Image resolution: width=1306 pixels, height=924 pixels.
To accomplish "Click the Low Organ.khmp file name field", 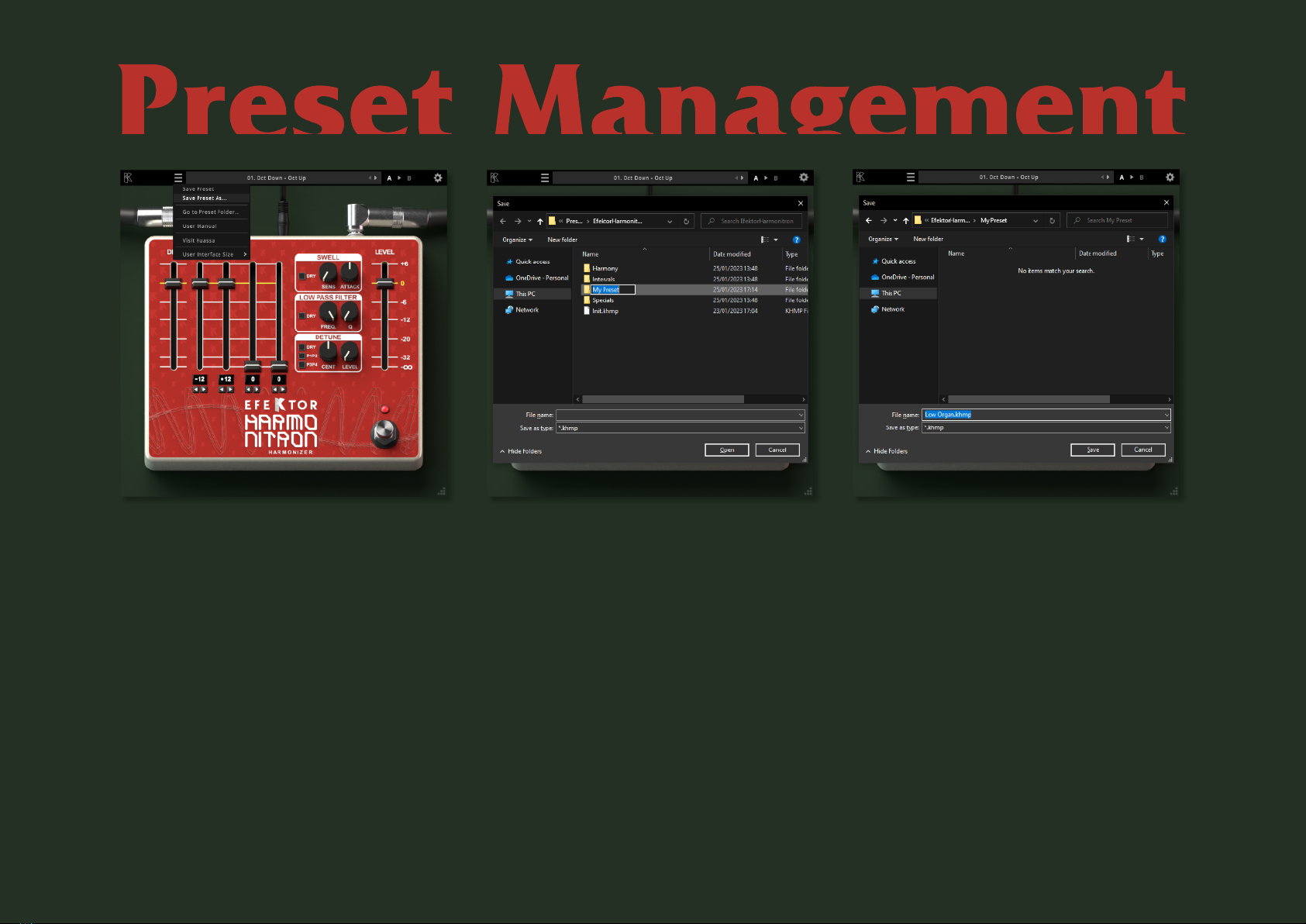I will [x=1046, y=415].
